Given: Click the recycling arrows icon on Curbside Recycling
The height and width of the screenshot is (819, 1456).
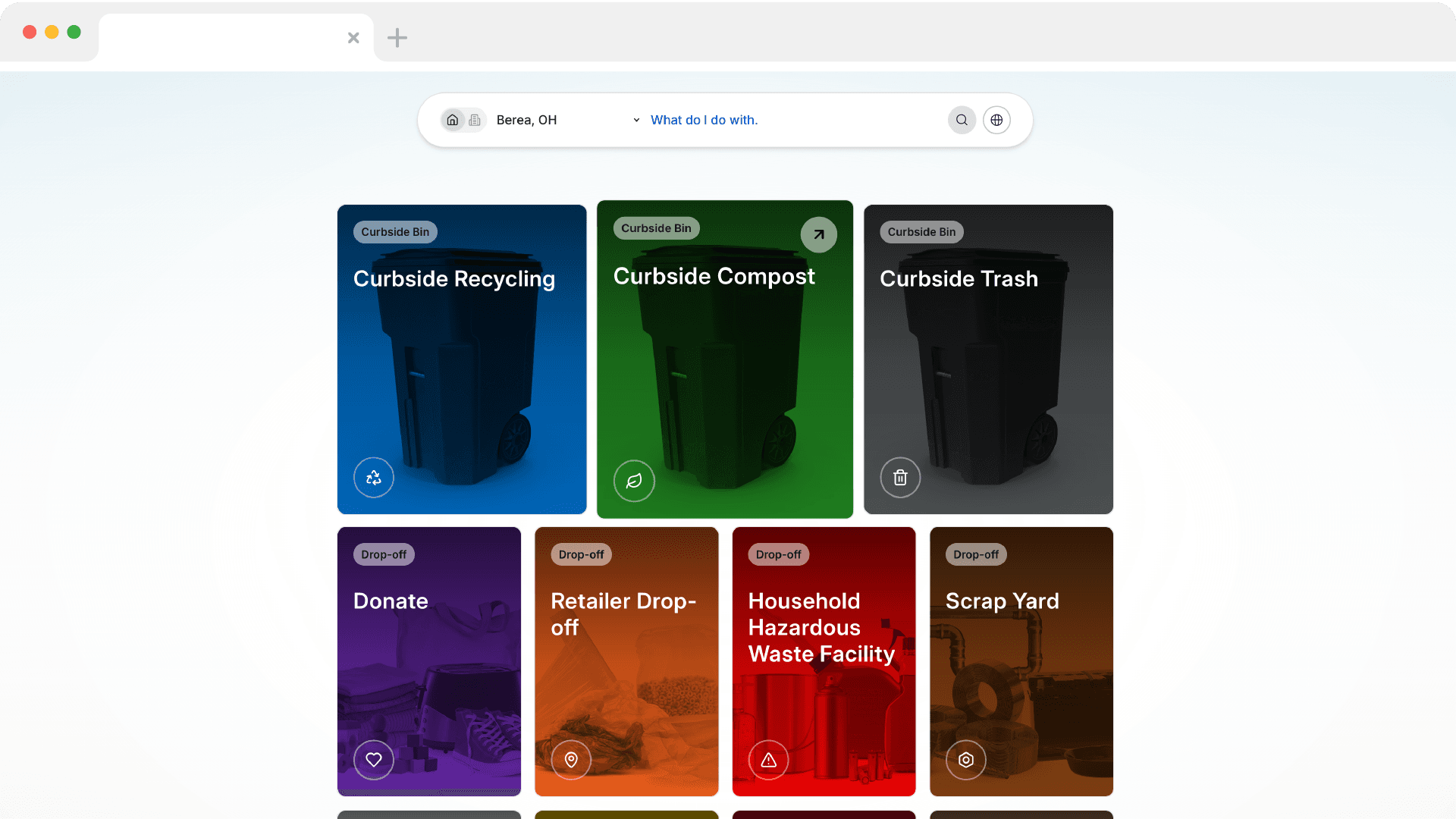Looking at the screenshot, I should [374, 478].
